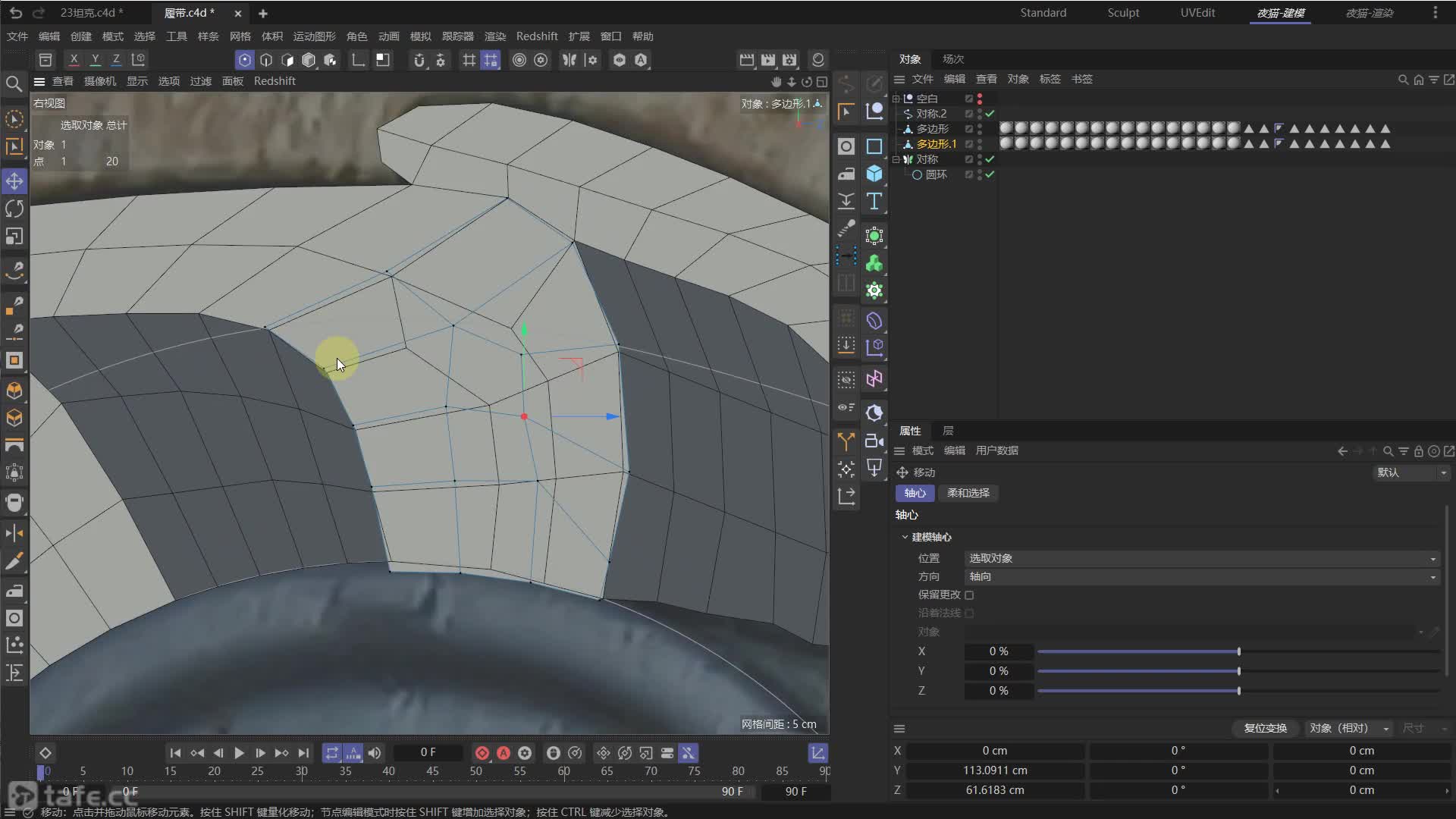This screenshot has height=819, width=1456.
Task: Open the 尺寸 dropdown
Action: point(1424,728)
